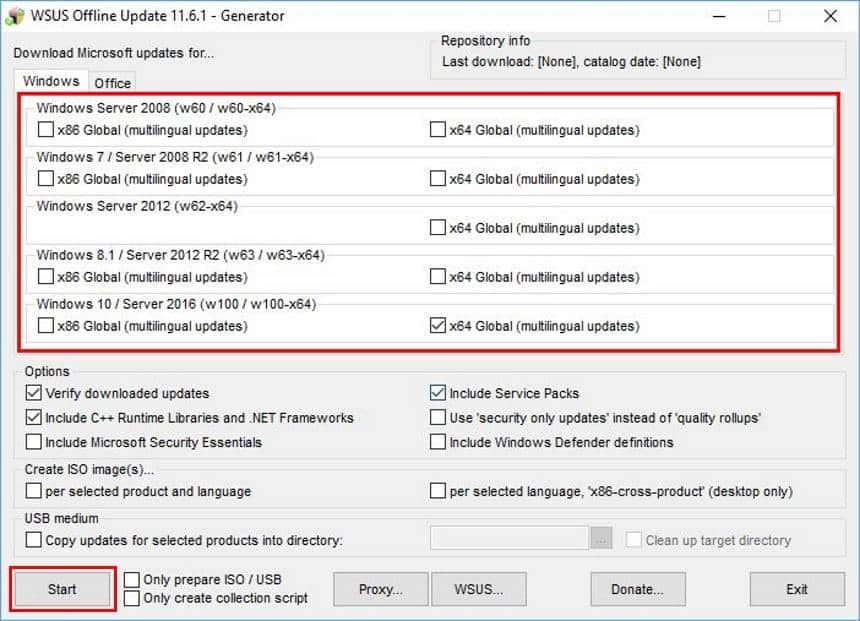Click the Exit button

point(797,589)
